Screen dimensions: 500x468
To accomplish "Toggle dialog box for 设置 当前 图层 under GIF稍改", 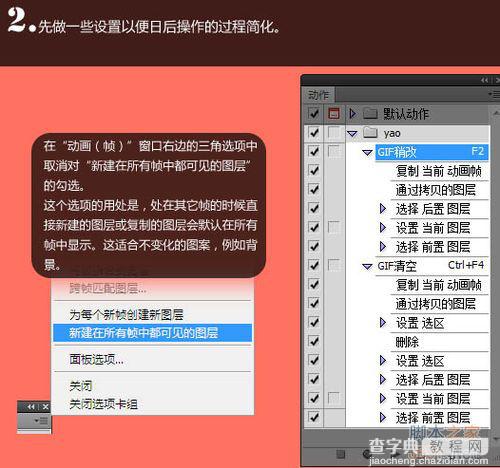I will point(333,227).
